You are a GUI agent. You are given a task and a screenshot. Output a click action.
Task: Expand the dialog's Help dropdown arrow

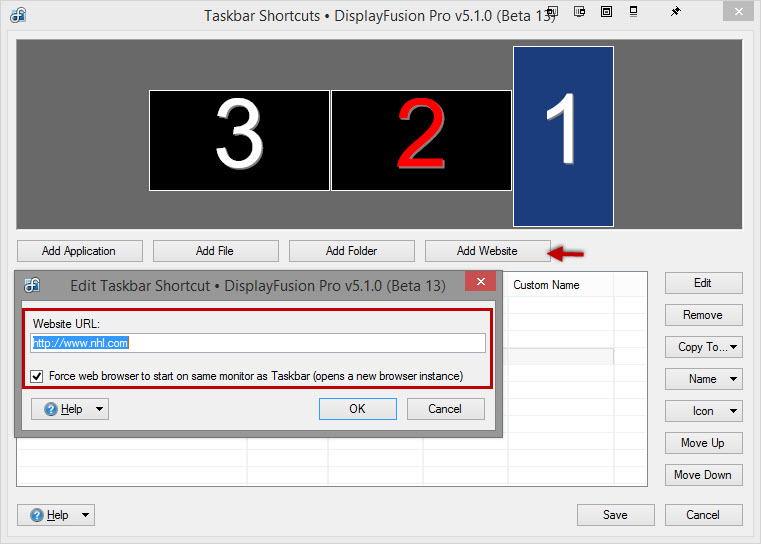[98, 409]
